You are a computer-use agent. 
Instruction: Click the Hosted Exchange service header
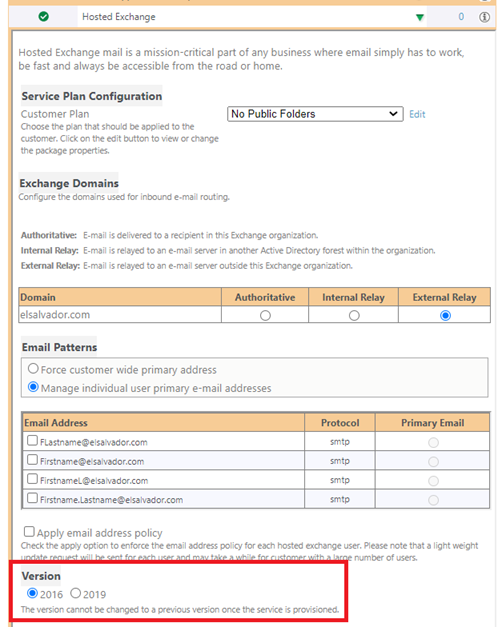119,17
